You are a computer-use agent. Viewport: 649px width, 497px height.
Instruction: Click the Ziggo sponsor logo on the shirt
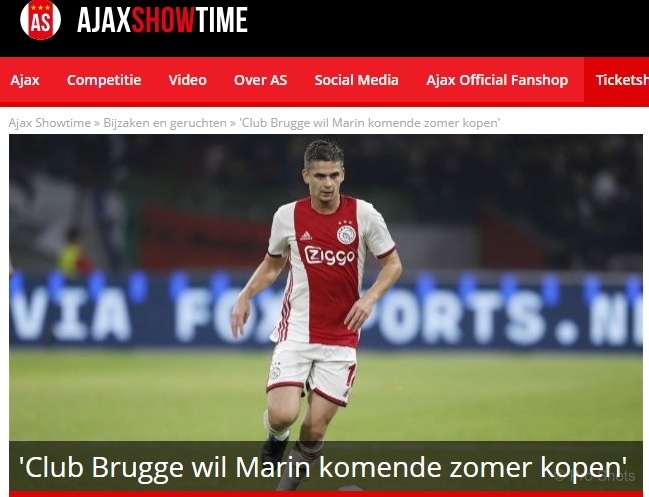(329, 256)
